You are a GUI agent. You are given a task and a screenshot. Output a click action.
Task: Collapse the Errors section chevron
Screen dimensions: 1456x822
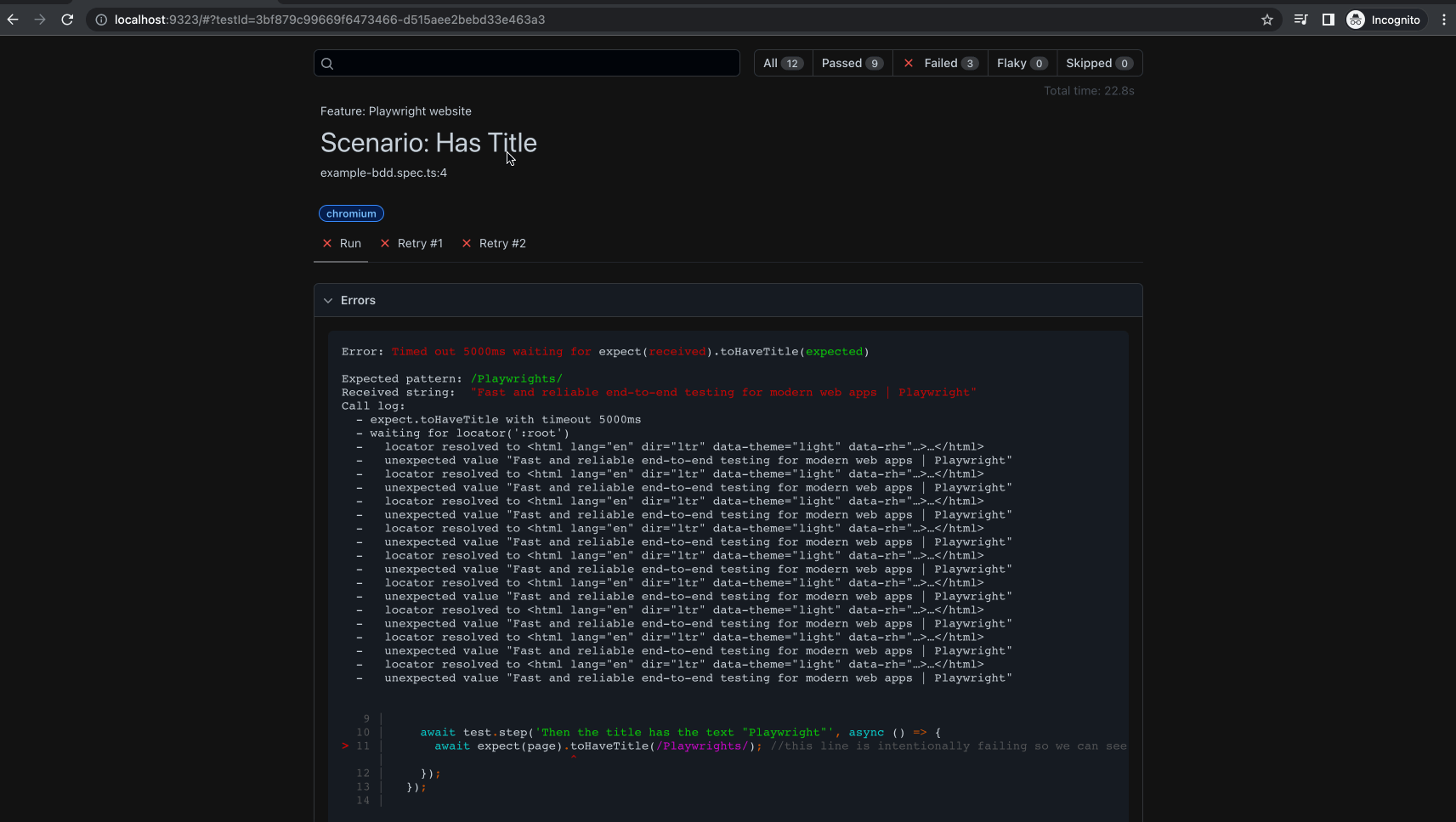328,301
